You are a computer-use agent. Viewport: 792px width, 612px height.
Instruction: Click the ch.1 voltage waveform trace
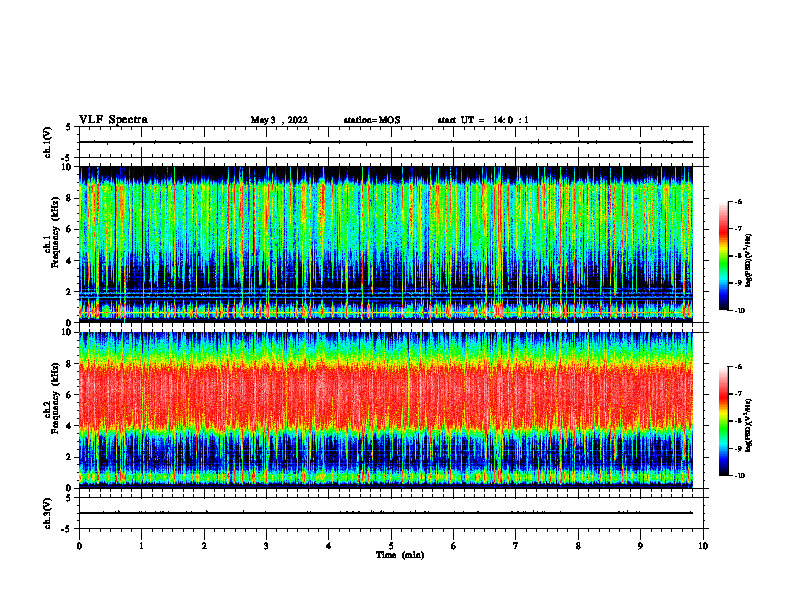[x=386, y=142]
